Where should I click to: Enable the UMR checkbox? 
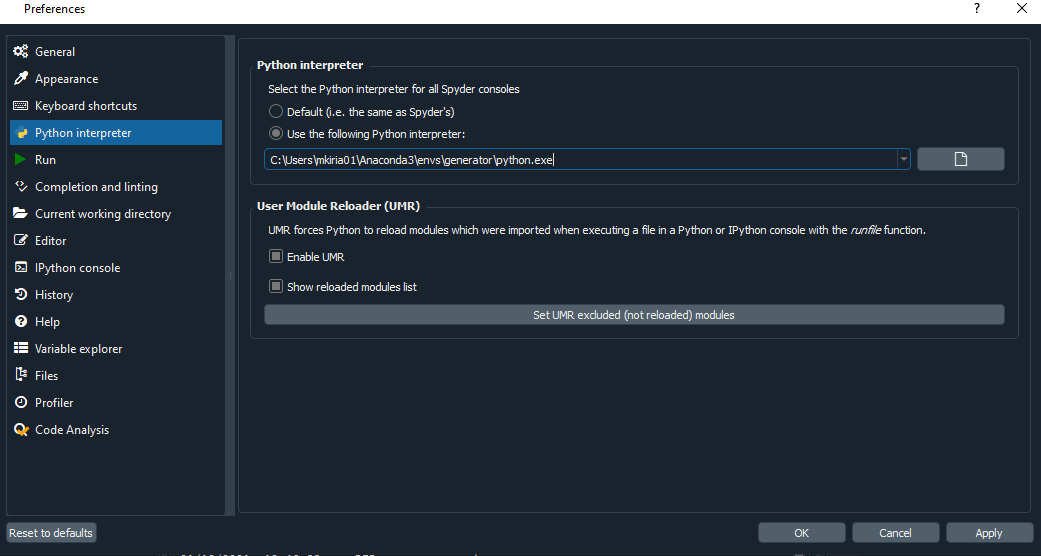(276, 257)
